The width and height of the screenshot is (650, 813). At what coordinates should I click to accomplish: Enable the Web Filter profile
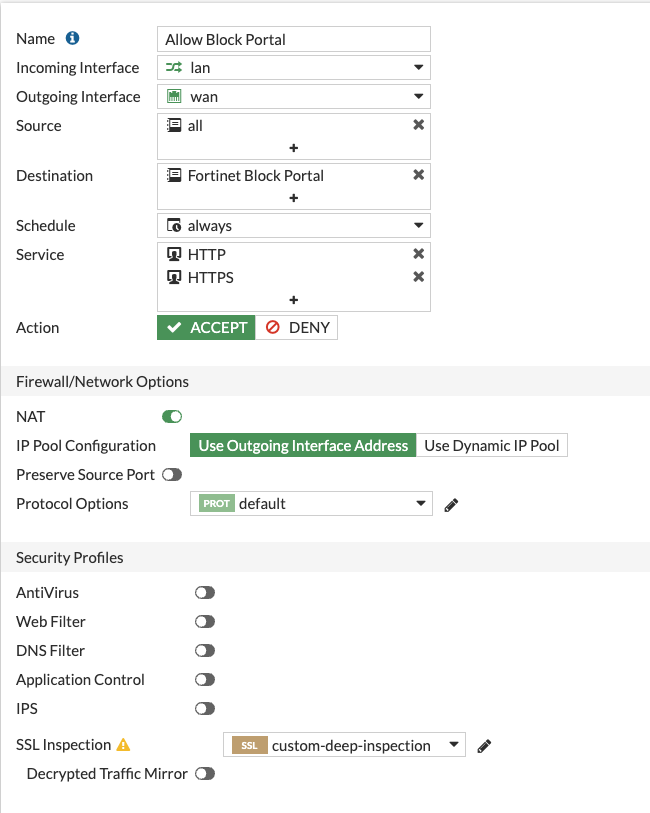(205, 622)
